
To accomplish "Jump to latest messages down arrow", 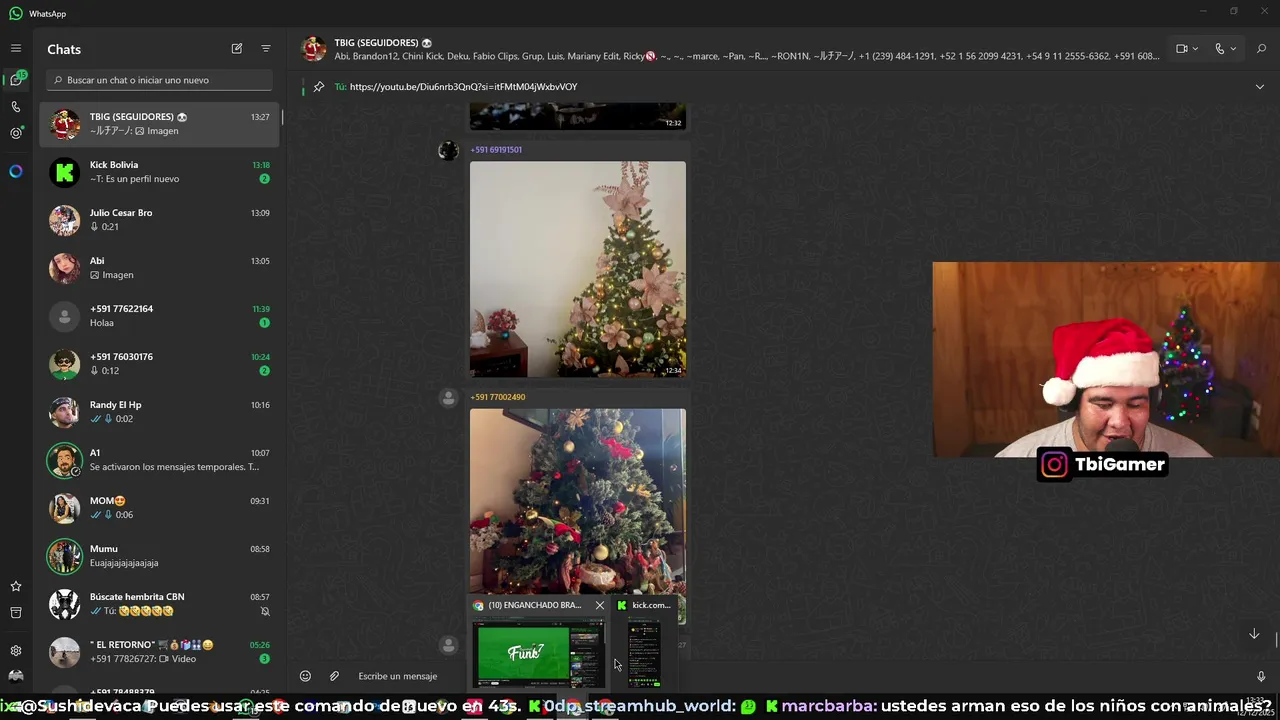I will [1254, 634].
